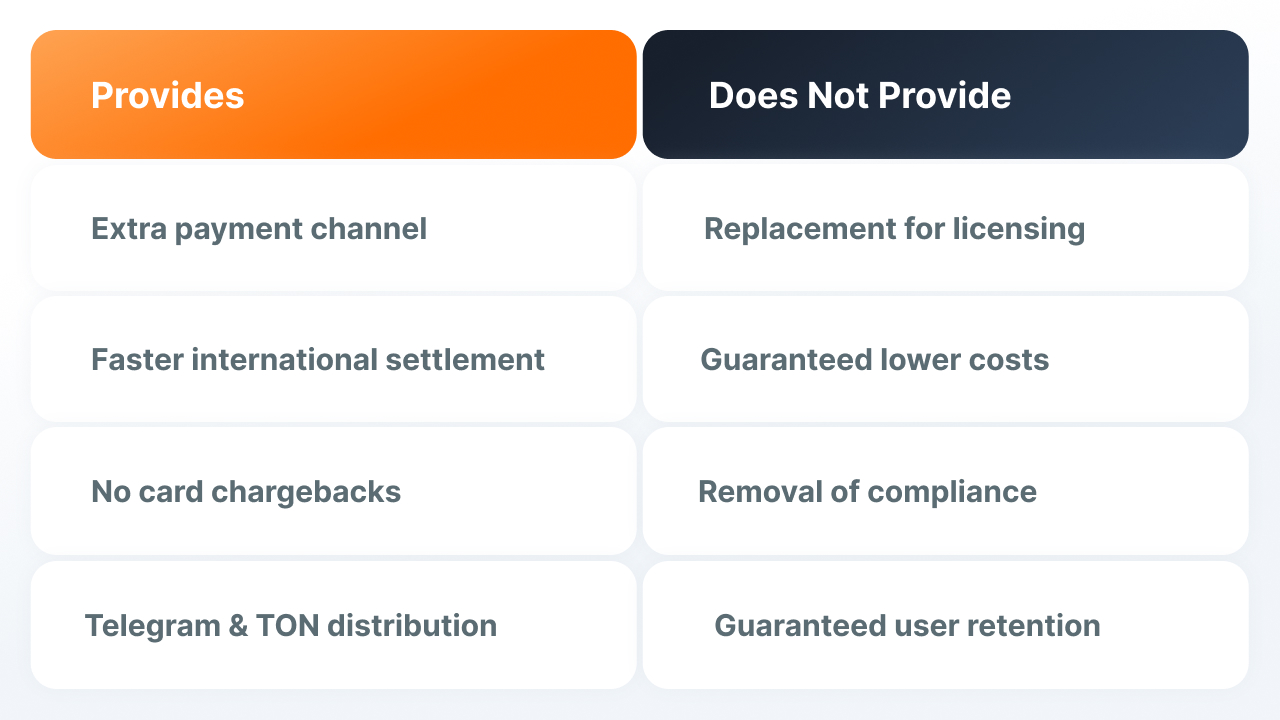Click the orange Provides header
The width and height of the screenshot is (1280, 720).
(x=334, y=94)
